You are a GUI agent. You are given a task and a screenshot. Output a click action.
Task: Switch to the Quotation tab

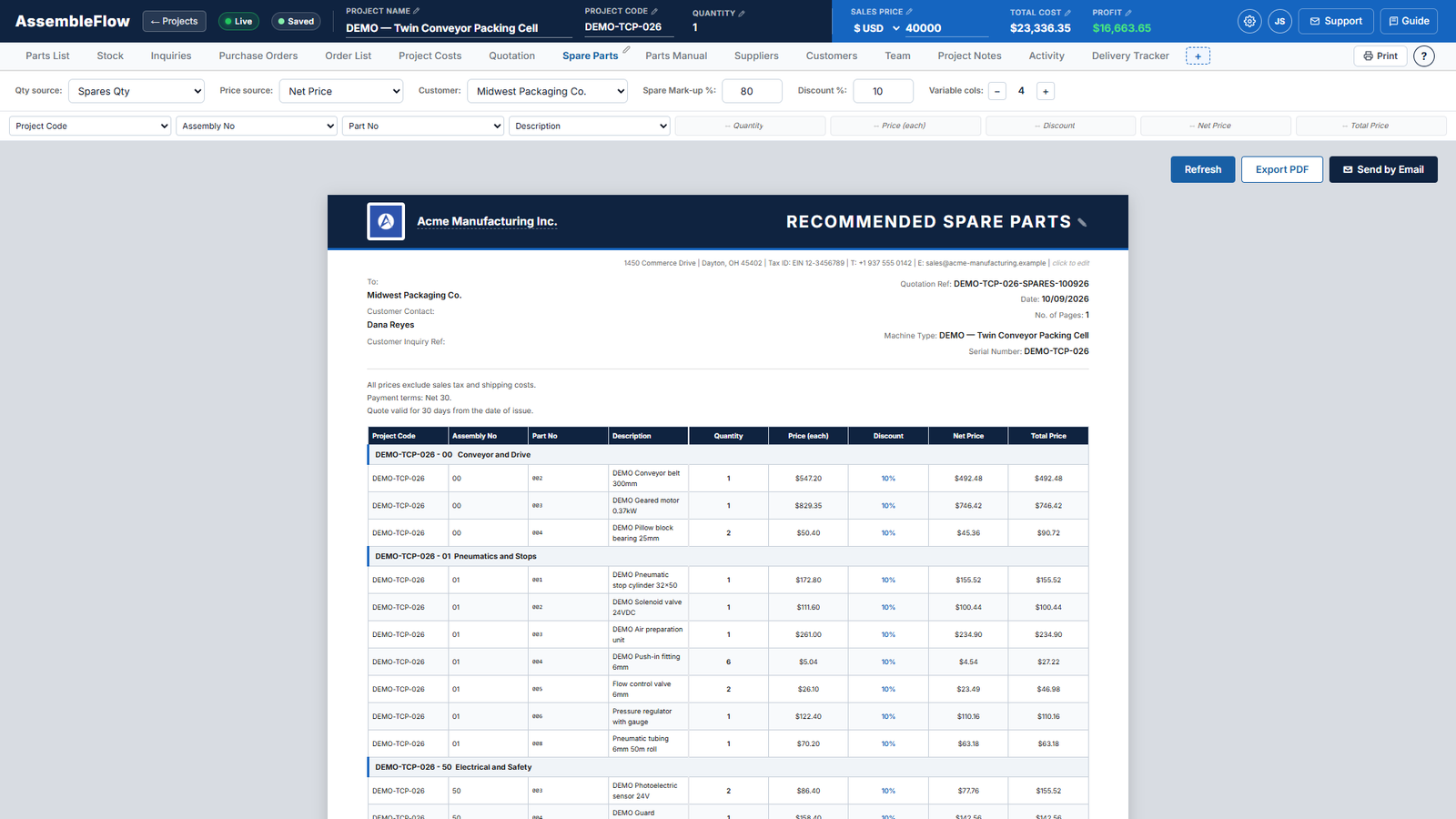tap(511, 56)
